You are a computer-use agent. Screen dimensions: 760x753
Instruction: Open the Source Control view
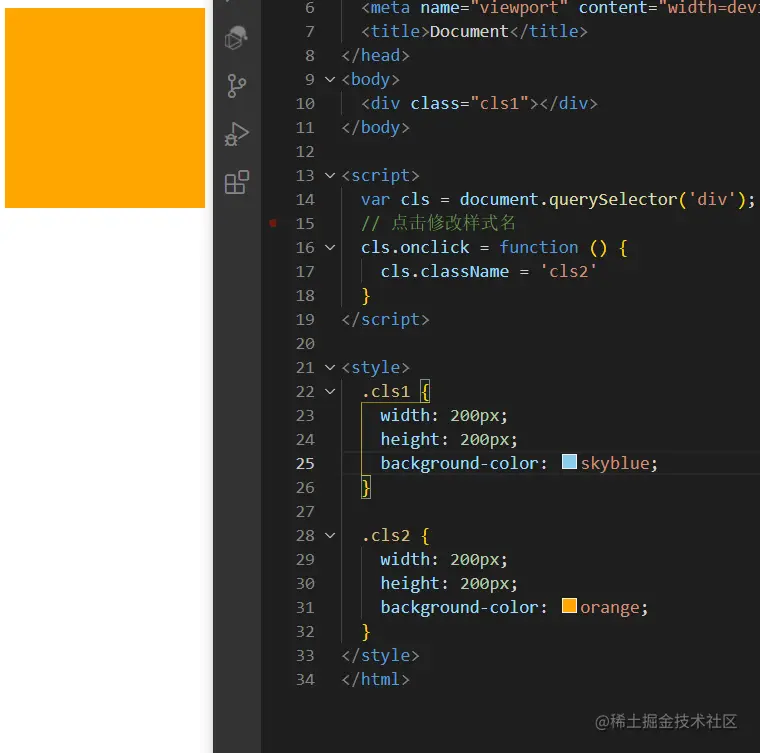point(237,86)
